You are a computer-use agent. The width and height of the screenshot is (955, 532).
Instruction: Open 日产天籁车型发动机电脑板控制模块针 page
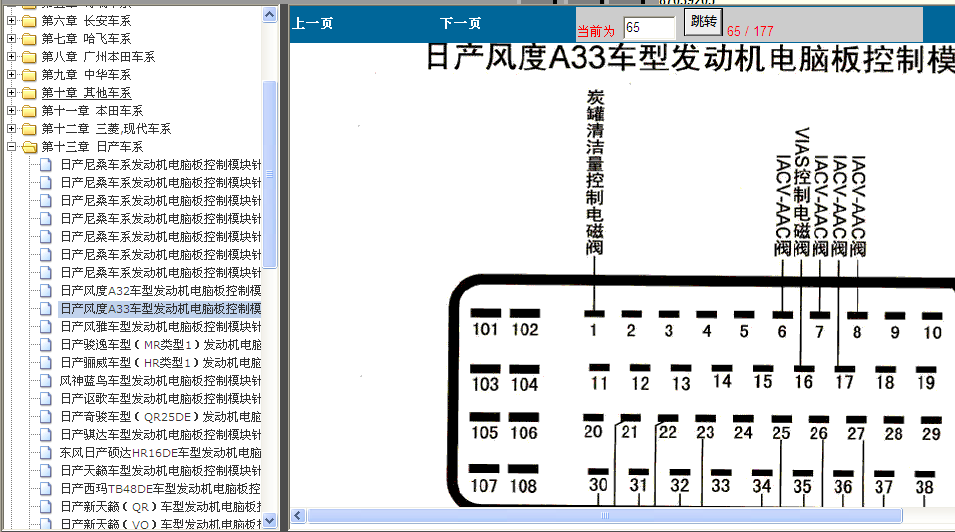click(160, 470)
